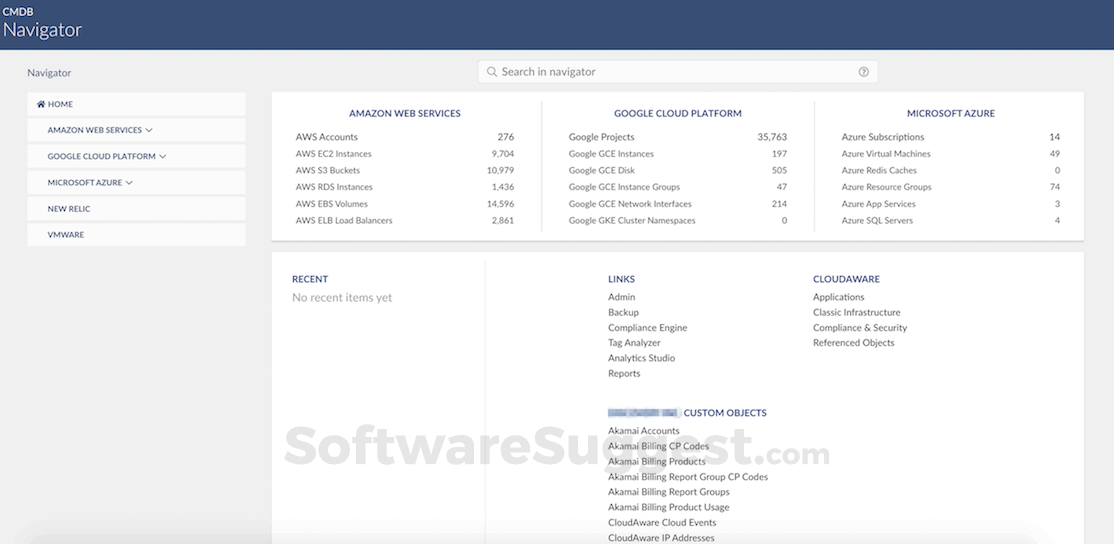The height and width of the screenshot is (544, 1114).
Task: Select MICROSOFT AZURE sidebar item
Action: click(136, 183)
